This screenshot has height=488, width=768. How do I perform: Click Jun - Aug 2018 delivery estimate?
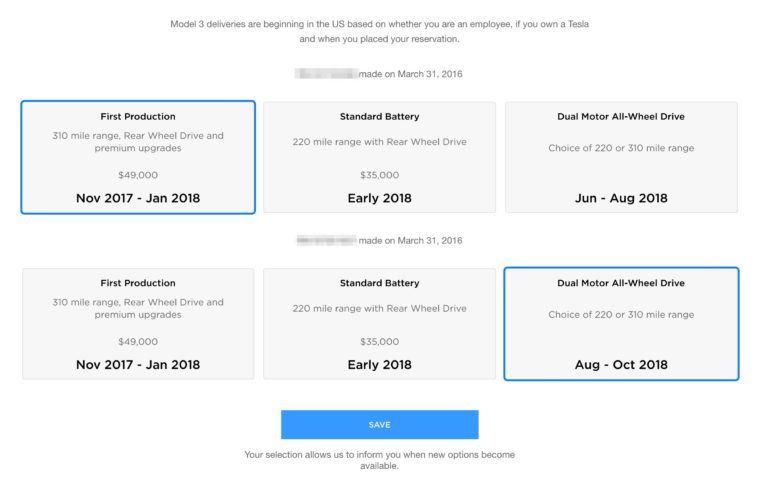tap(621, 198)
